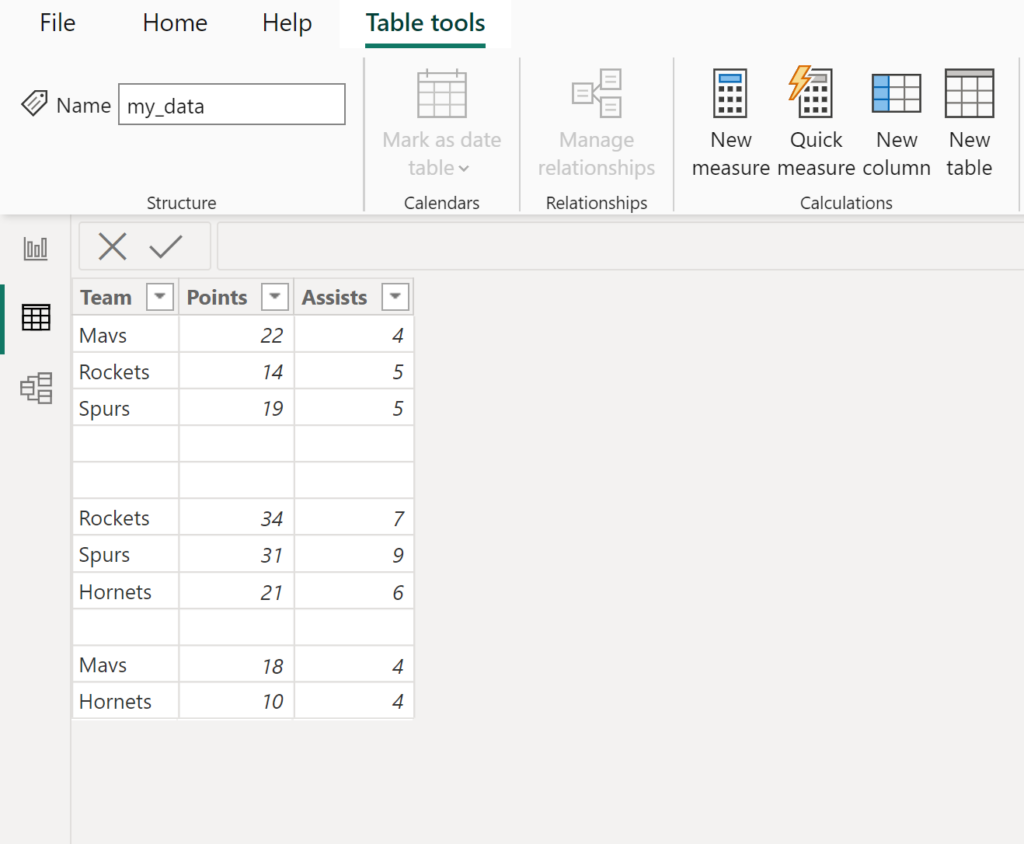Switch to Model view icon
Image resolution: width=1024 pixels, height=844 pixels.
pyautogui.click(x=36, y=388)
